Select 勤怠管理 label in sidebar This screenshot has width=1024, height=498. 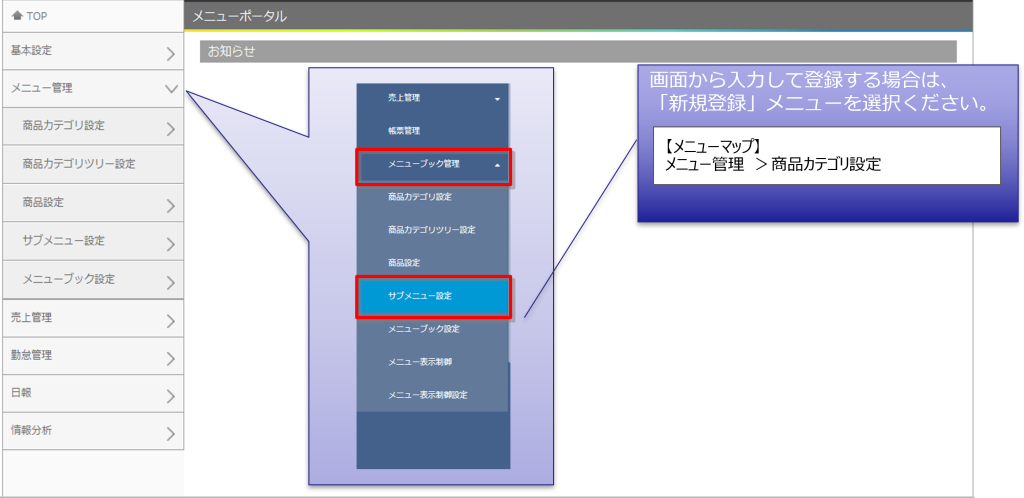(31, 356)
